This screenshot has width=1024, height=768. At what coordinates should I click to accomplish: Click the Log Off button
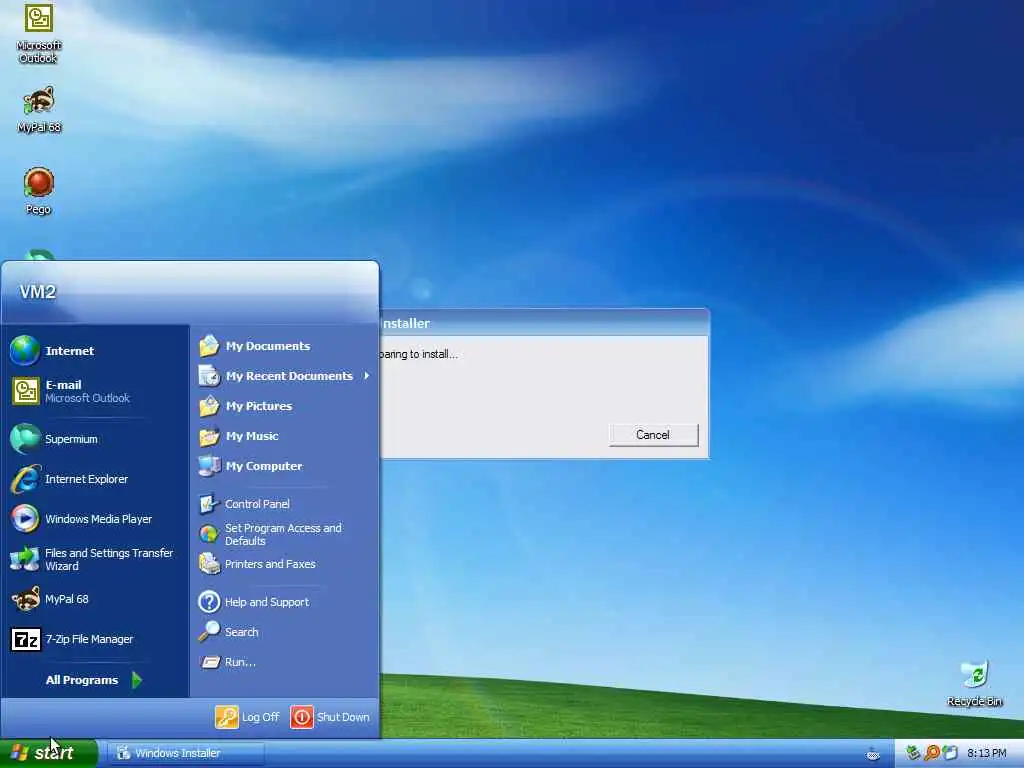pyautogui.click(x=248, y=716)
